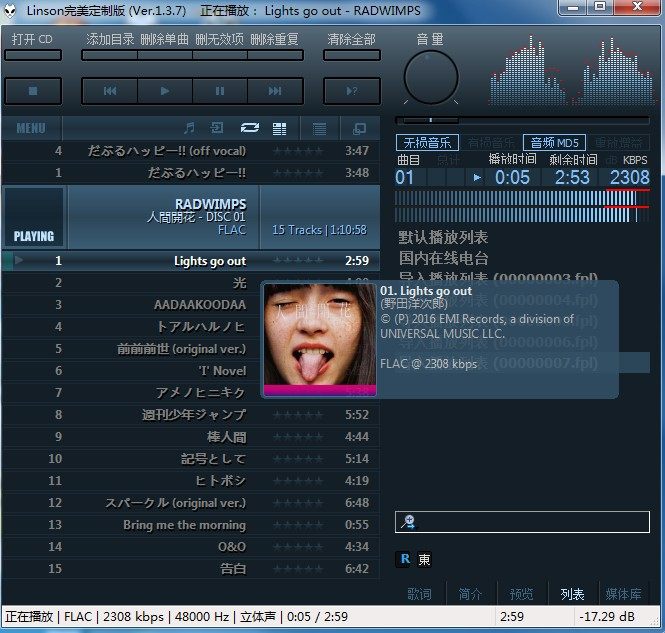The height and width of the screenshot is (633, 665).
Task: Click the seek bar below the spectrum
Action: coord(522,120)
